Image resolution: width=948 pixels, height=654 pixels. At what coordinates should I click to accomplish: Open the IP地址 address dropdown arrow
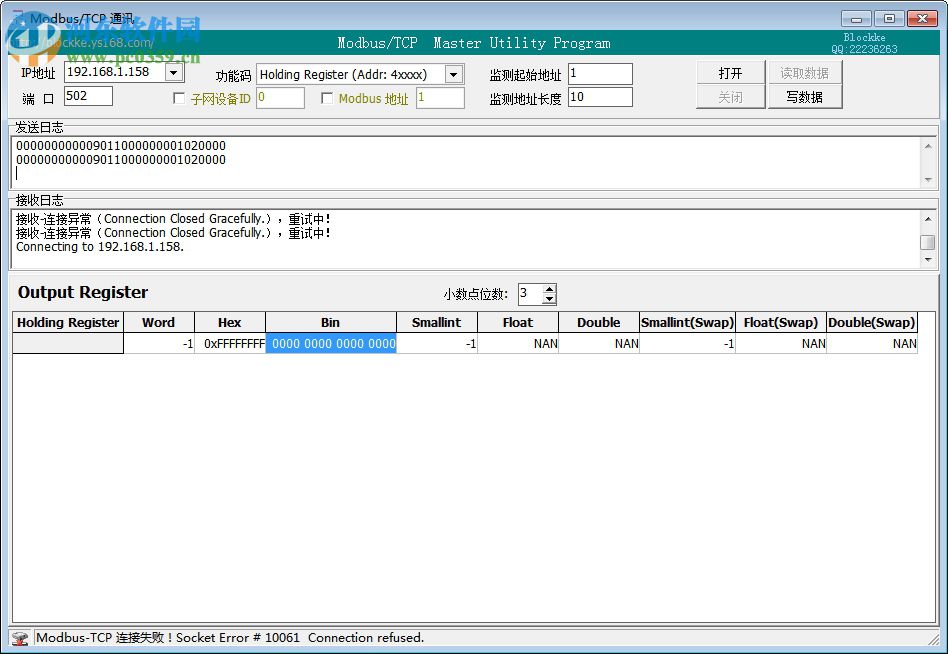[173, 72]
